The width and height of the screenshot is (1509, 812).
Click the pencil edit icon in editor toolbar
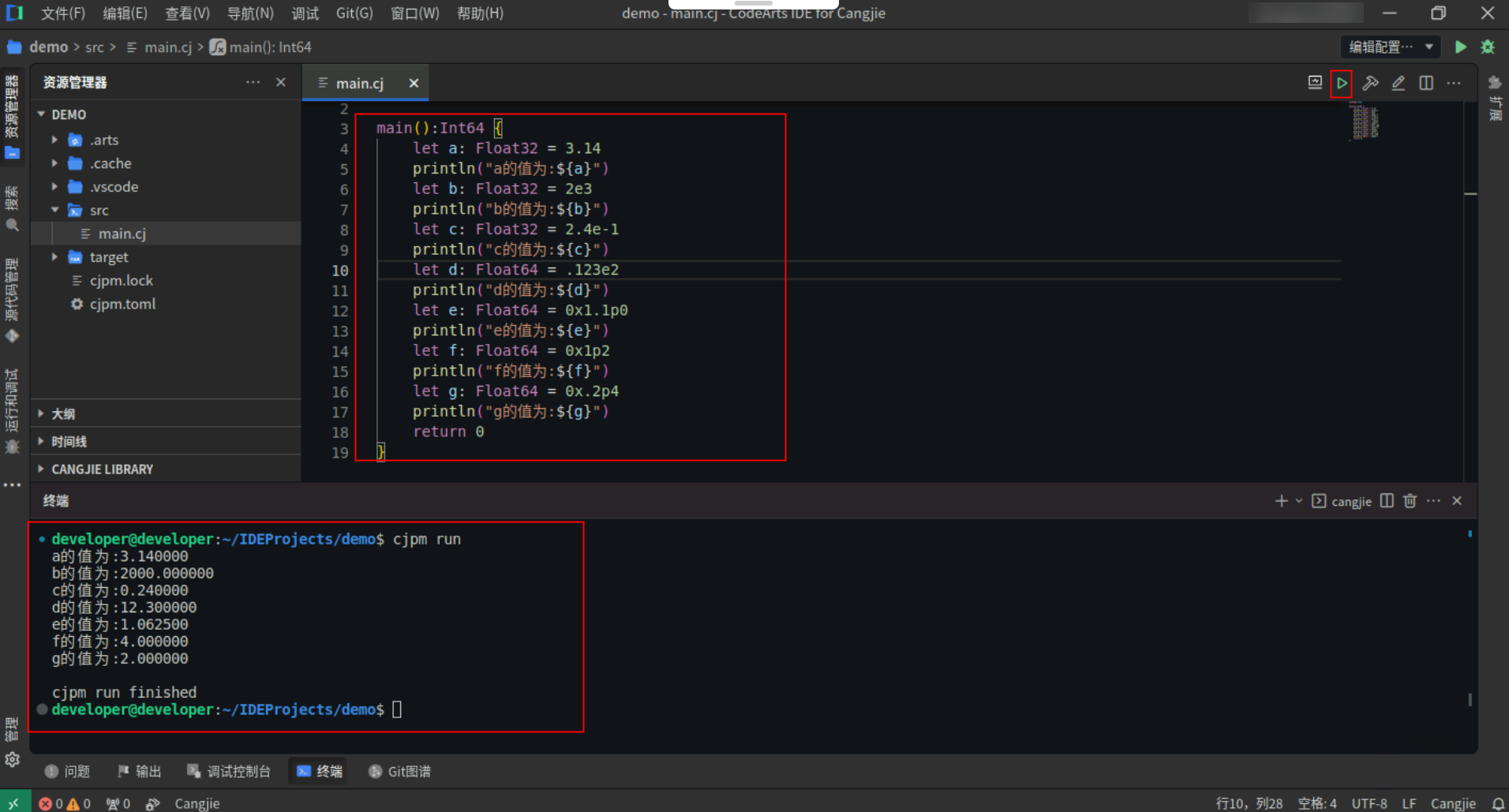click(x=1398, y=83)
